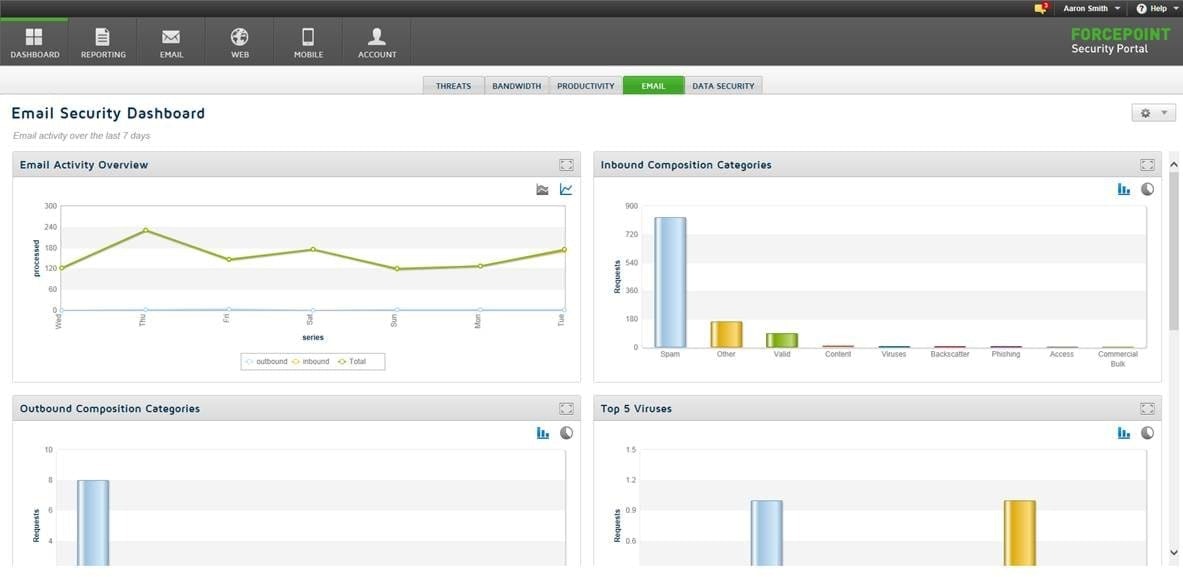Open the Aaron Smith account dropdown
Image resolution: width=1183 pixels, height=577 pixels.
point(1090,8)
